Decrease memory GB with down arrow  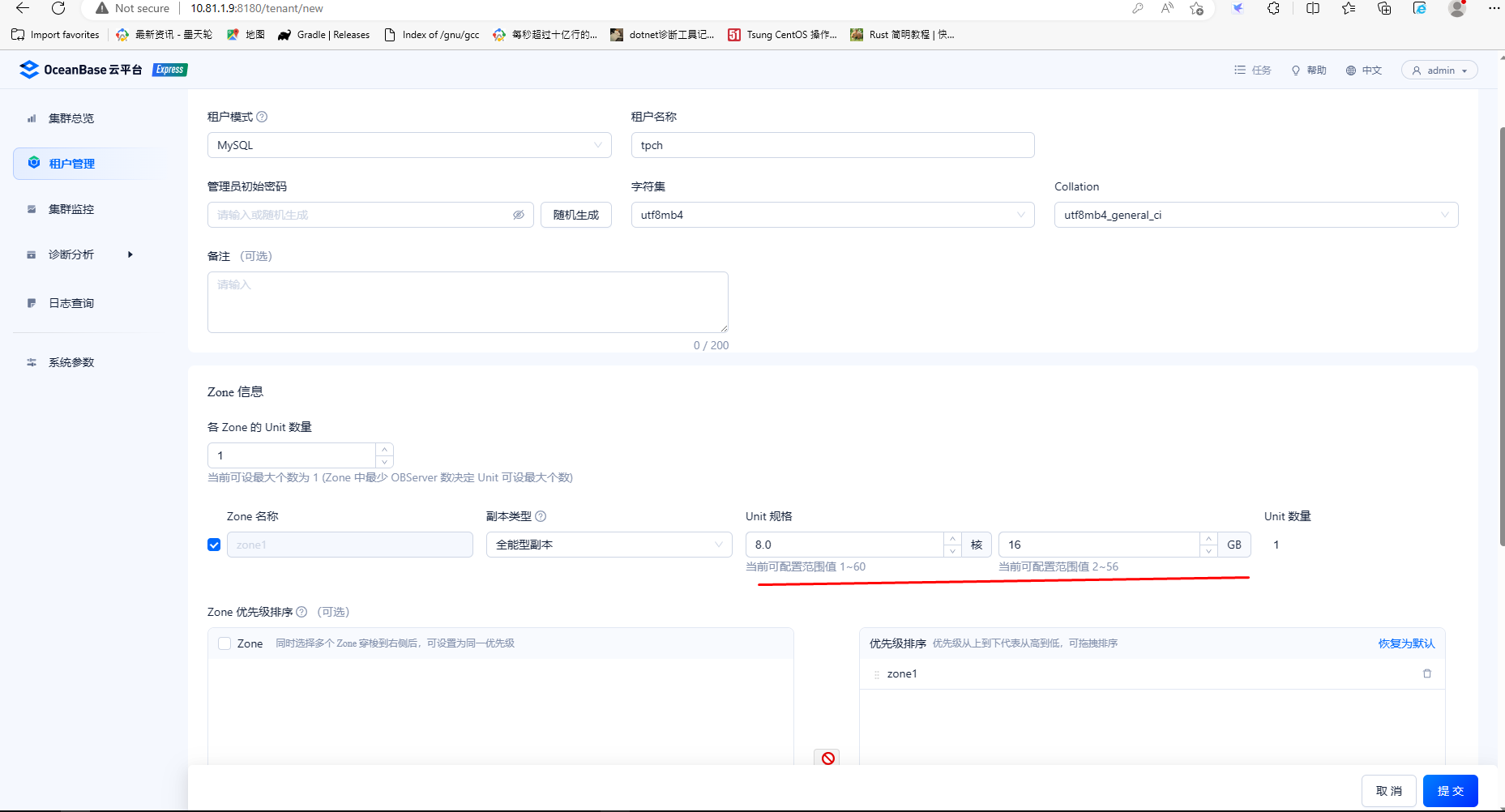pos(1208,551)
